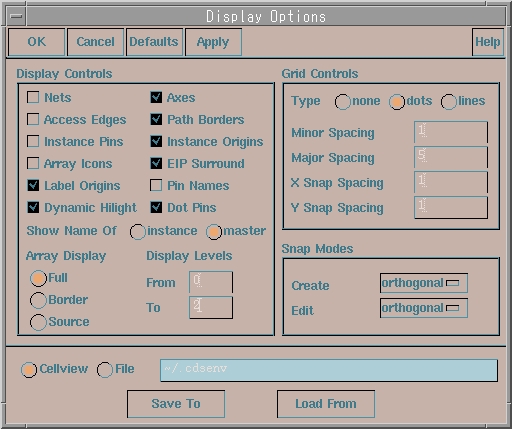The width and height of the screenshot is (512, 429).
Task: Open Help for Display Options
Action: pyautogui.click(x=488, y=42)
